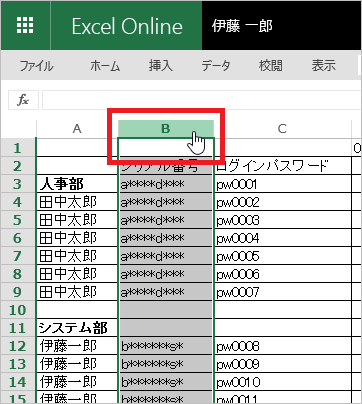Image resolution: width=362 pixels, height=404 pixels.
Task: Click into the formula bar input
Action: coord(202,100)
